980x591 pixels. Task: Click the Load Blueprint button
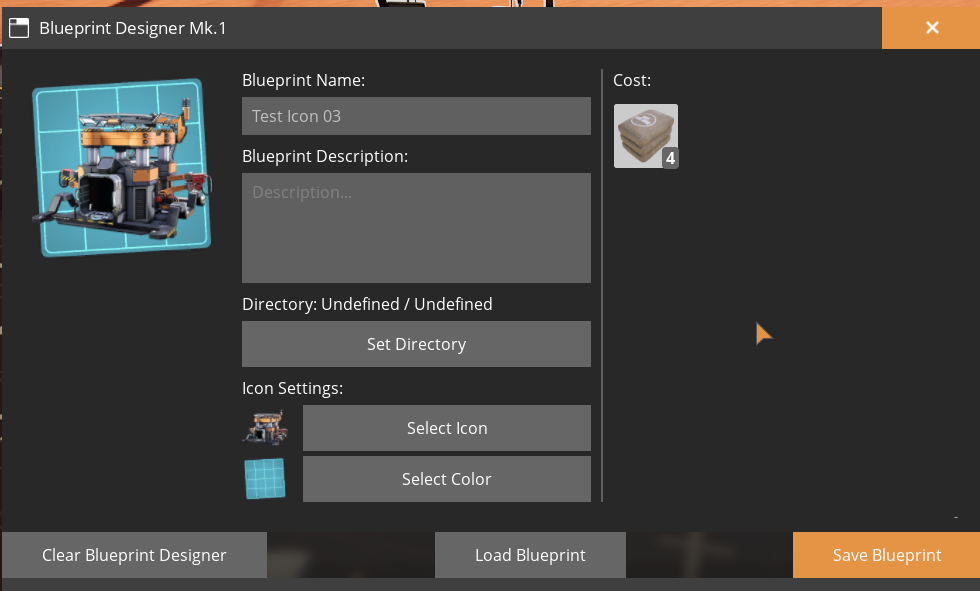530,555
